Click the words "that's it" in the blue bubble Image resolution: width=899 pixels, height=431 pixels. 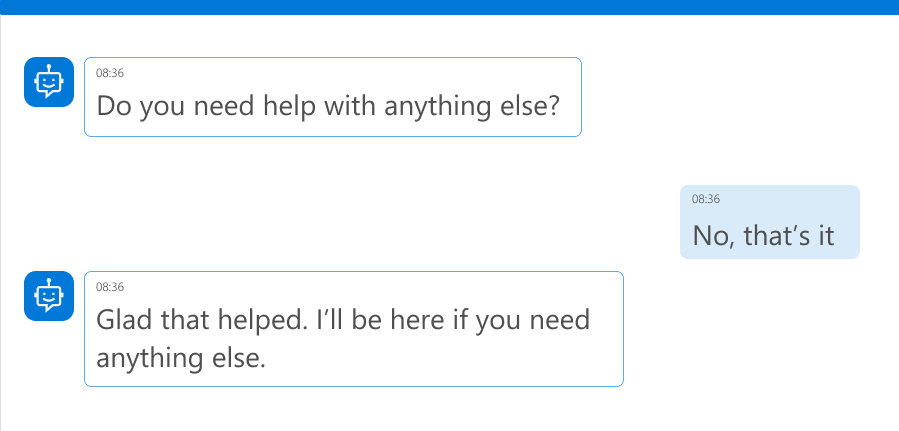pyautogui.click(x=790, y=237)
